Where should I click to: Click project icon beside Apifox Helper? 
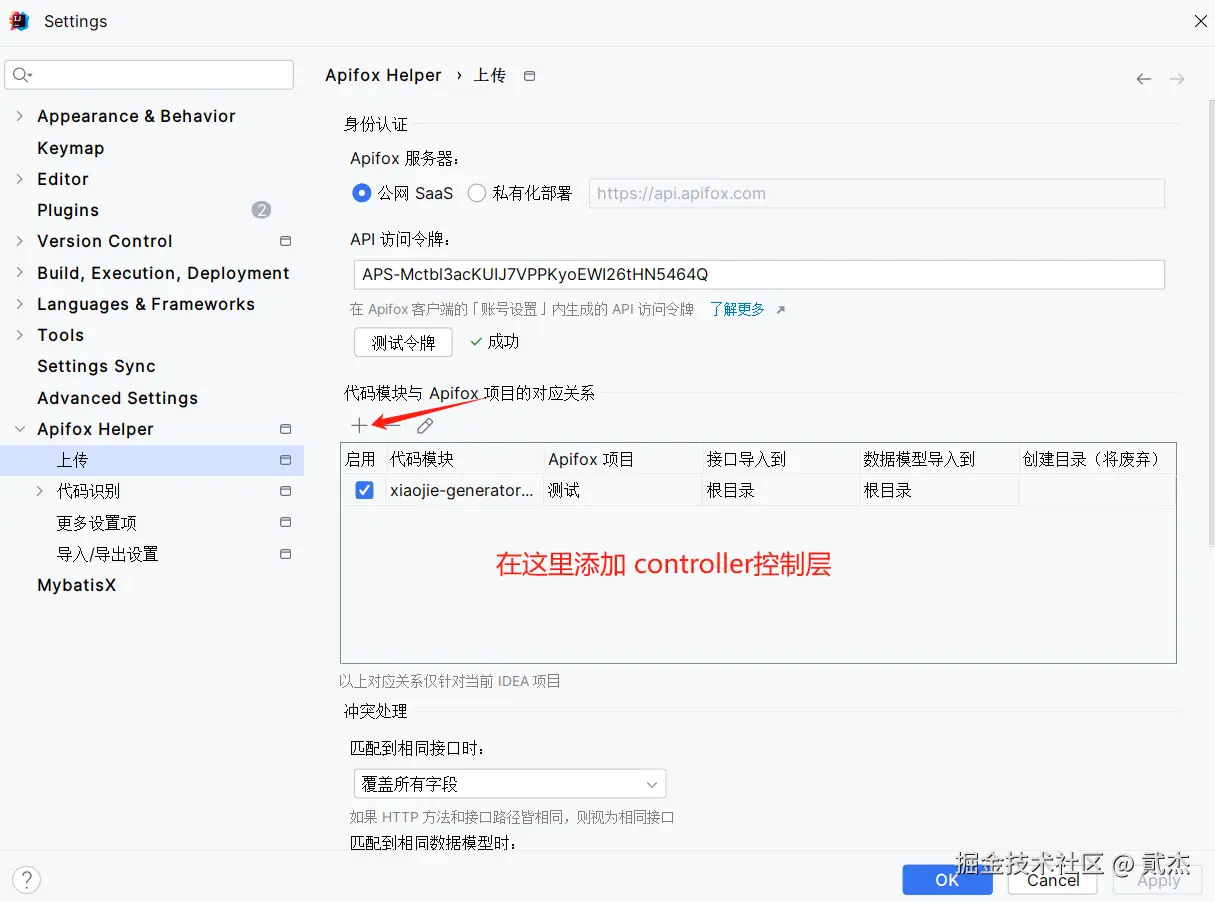click(x=285, y=429)
